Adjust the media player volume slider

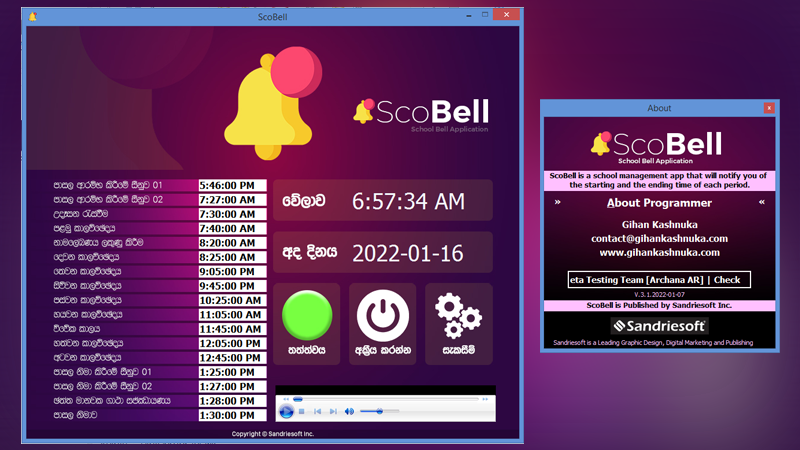[x=379, y=411]
